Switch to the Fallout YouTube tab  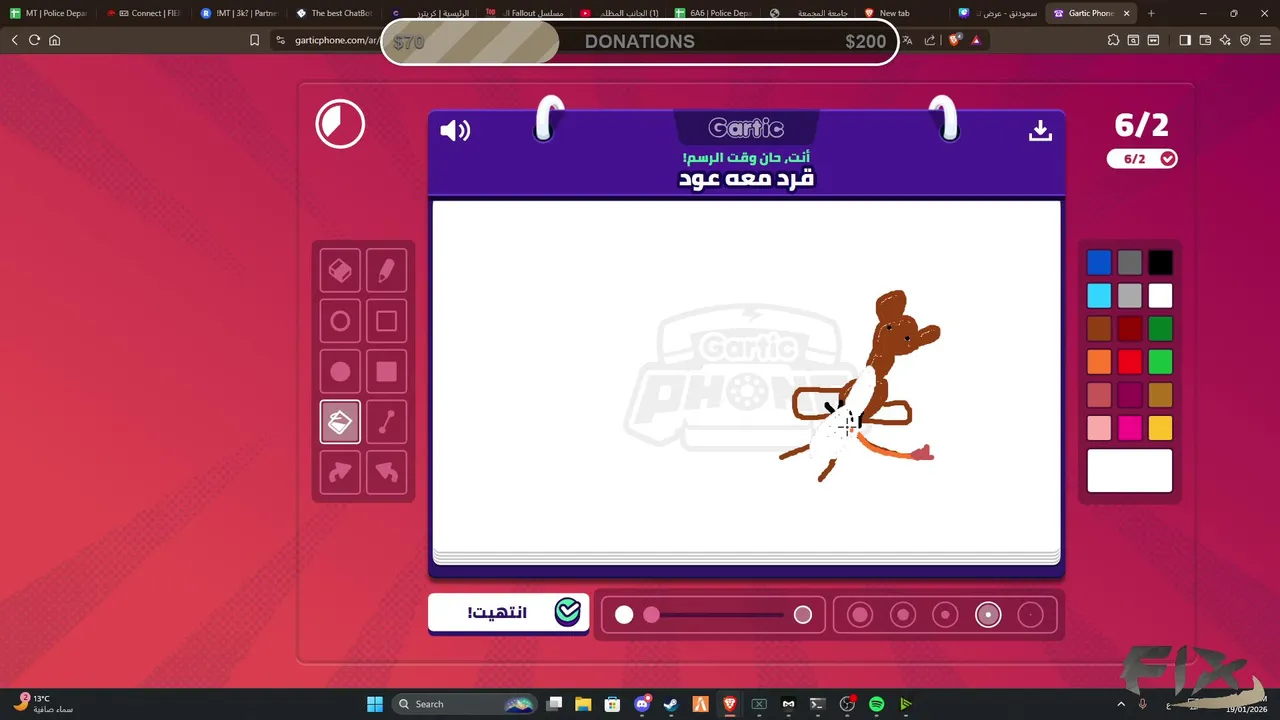(525, 13)
